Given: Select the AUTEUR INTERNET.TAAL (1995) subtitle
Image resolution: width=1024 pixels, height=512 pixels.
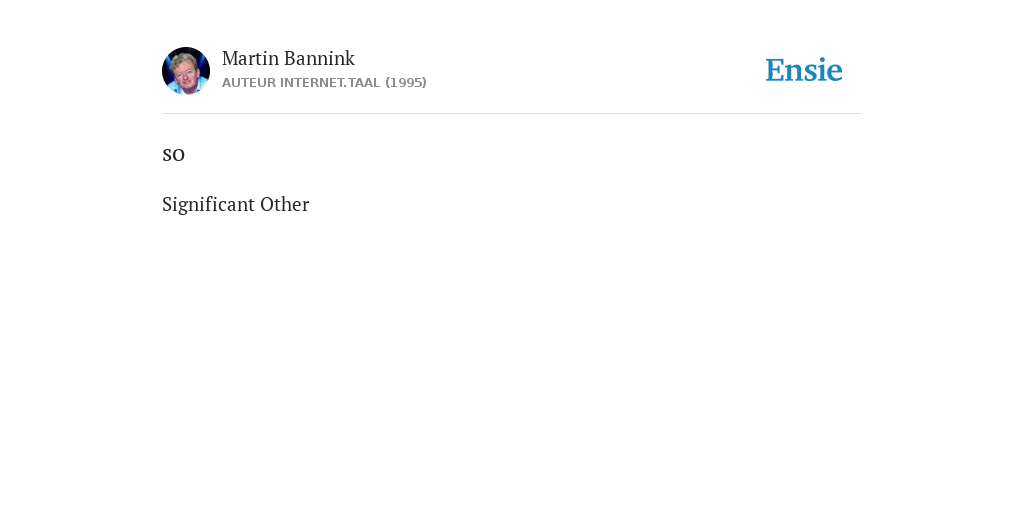Looking at the screenshot, I should point(324,82).
